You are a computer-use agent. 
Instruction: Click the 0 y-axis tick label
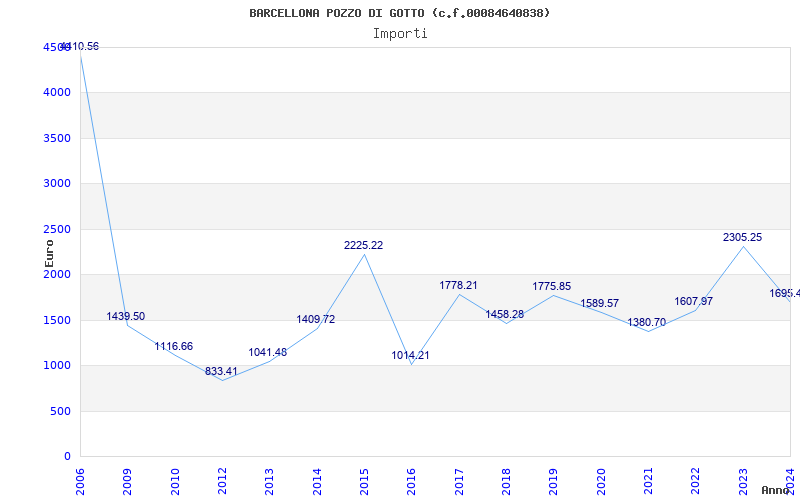pos(67,457)
